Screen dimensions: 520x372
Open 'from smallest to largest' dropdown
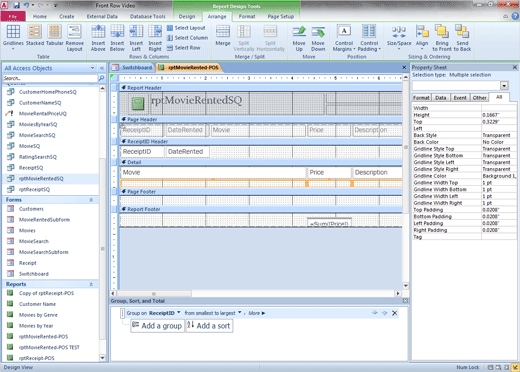tap(239, 313)
